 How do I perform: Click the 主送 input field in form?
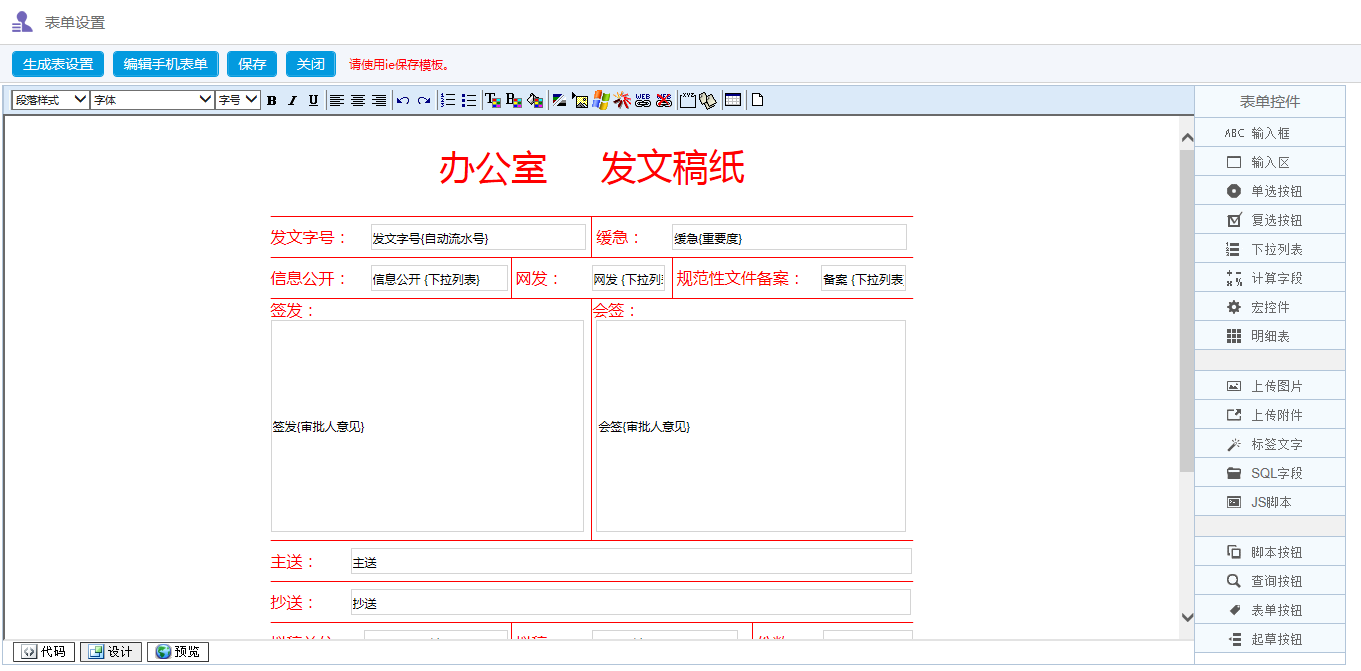(630, 562)
